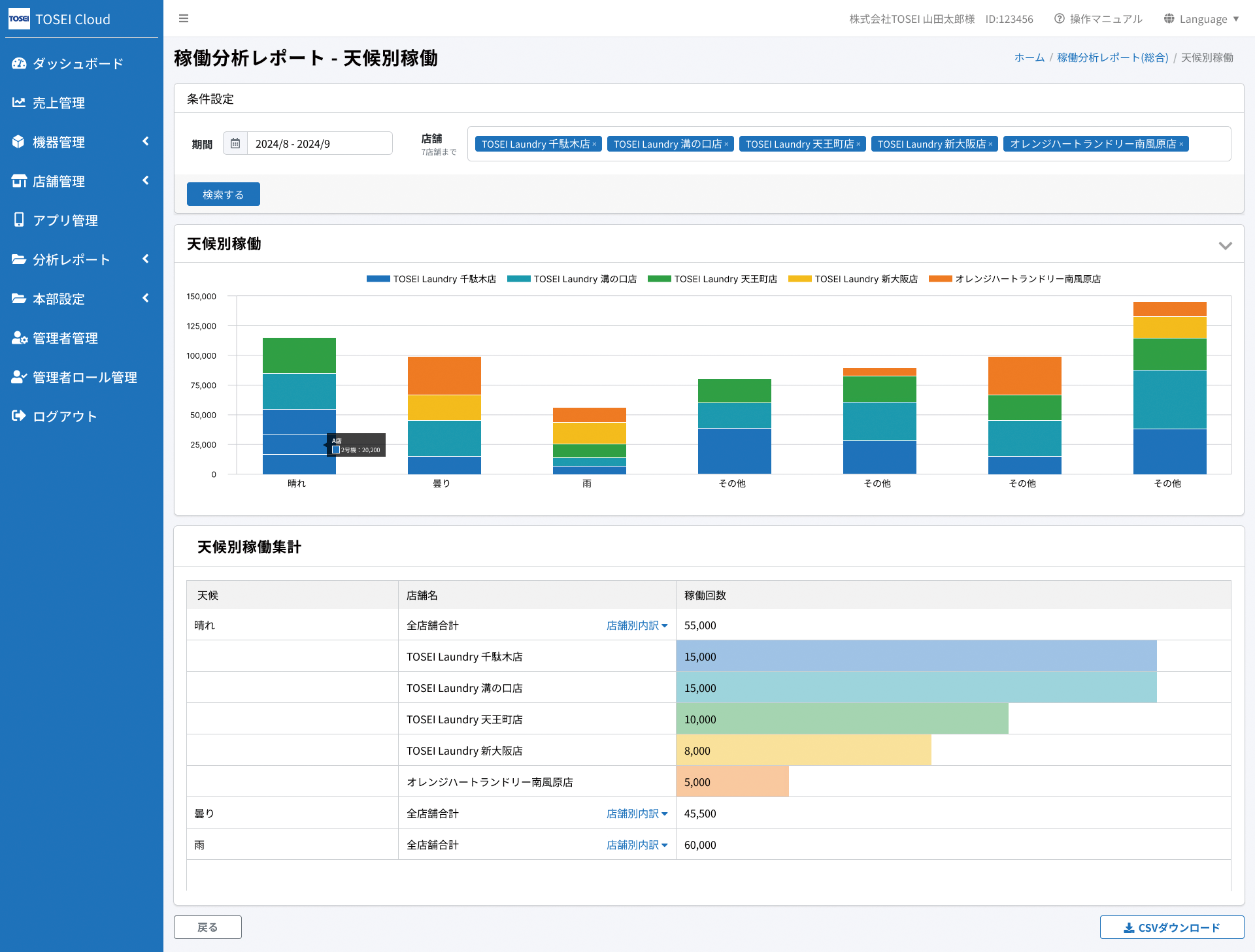The height and width of the screenshot is (952, 1255).
Task: Remove the TOSEI Laundry 新大阪店 store tag
Action: tap(990, 144)
